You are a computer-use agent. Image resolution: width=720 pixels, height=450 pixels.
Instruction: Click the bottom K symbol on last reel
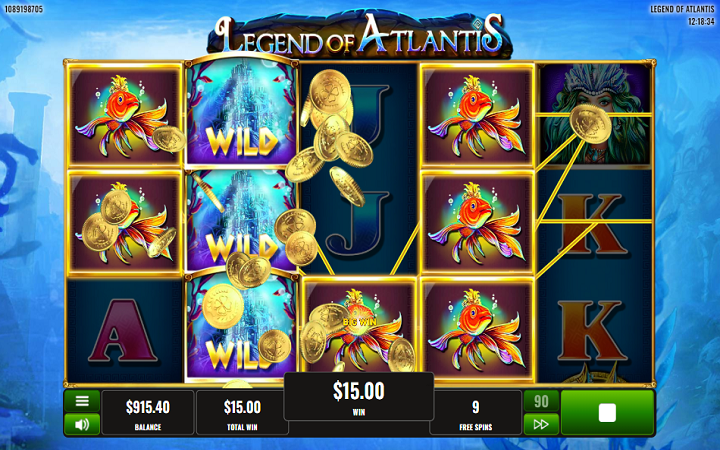[593, 331]
